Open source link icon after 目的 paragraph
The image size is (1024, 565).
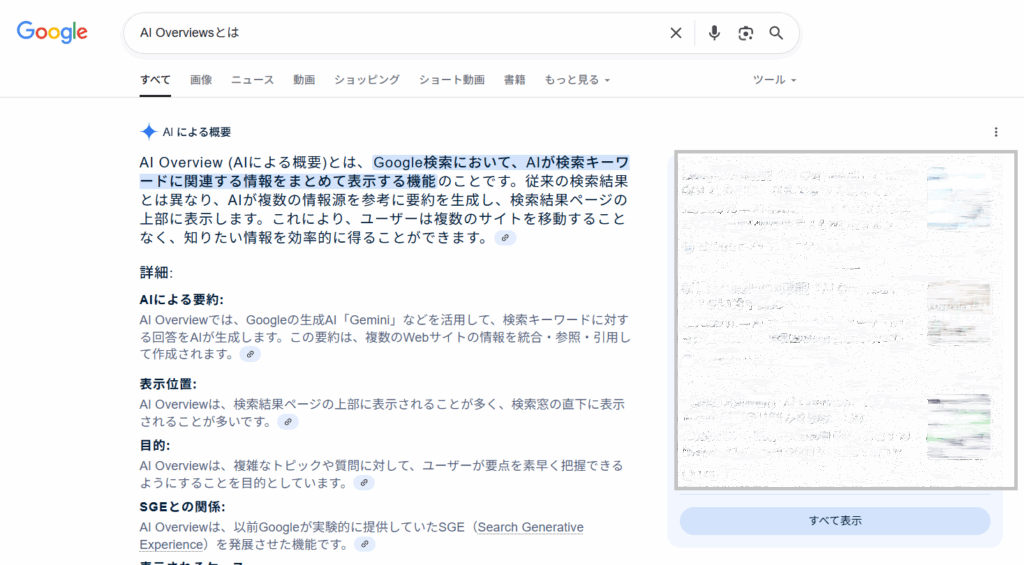coord(364,483)
